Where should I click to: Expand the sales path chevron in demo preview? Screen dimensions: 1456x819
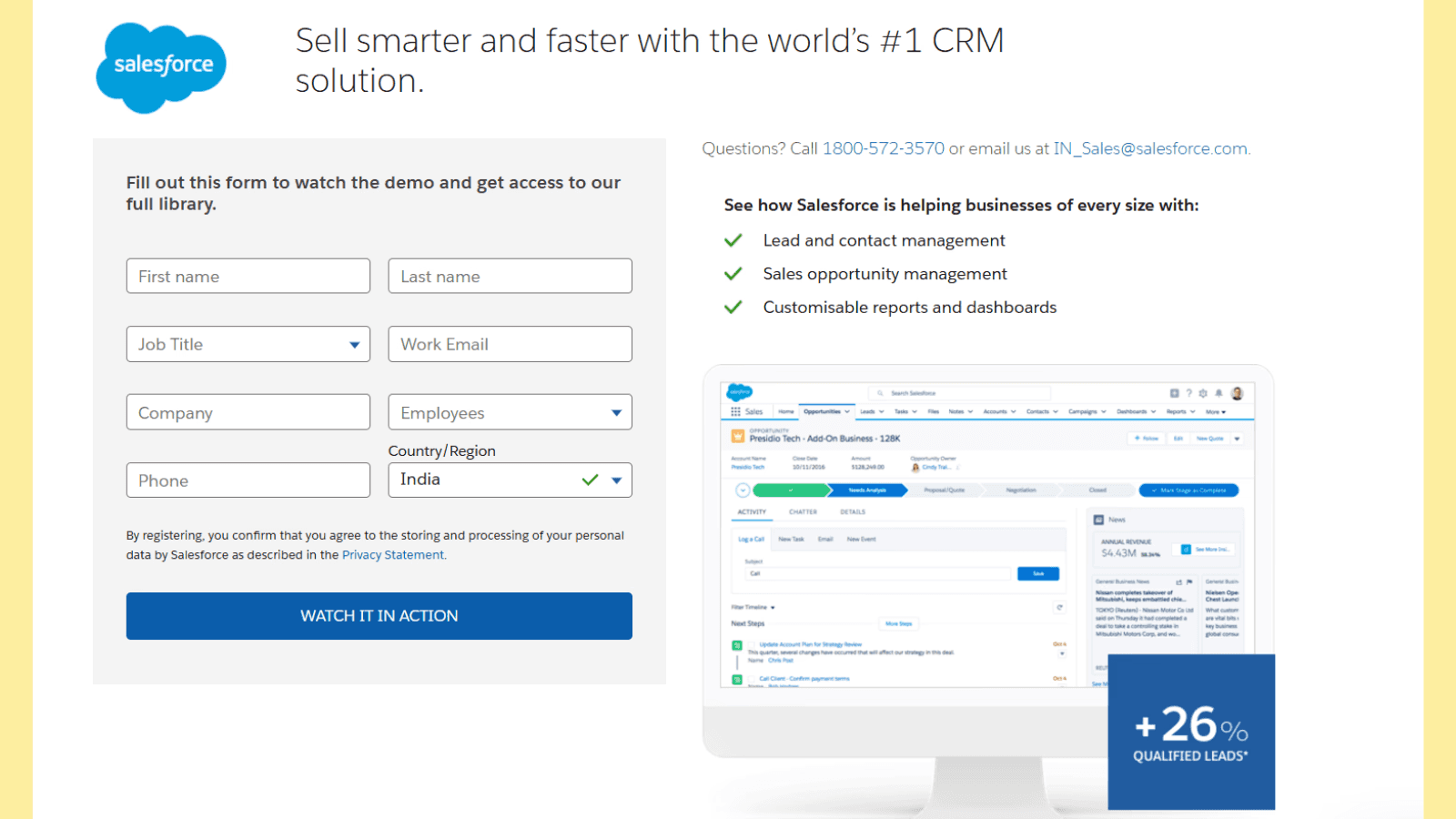743,490
